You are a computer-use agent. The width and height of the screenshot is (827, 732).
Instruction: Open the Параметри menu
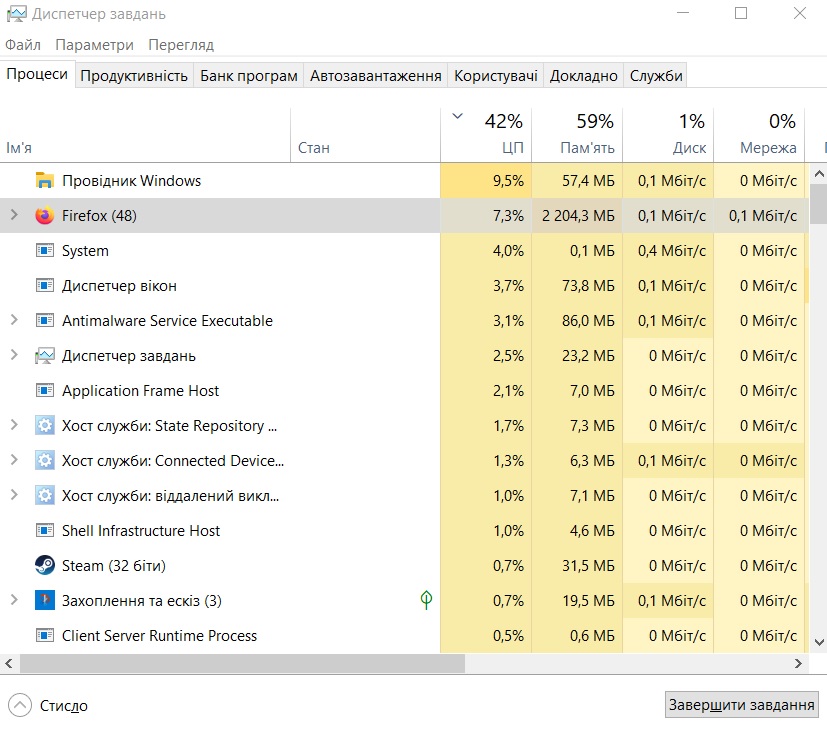tap(94, 45)
